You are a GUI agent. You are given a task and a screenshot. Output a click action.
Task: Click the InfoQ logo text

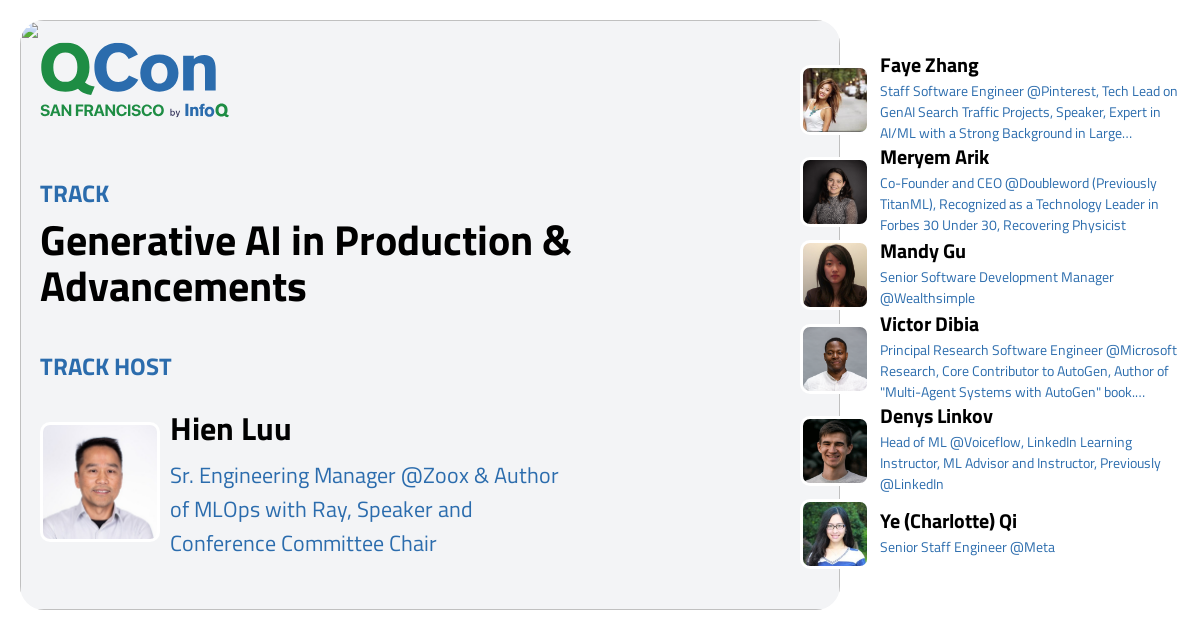click(207, 110)
